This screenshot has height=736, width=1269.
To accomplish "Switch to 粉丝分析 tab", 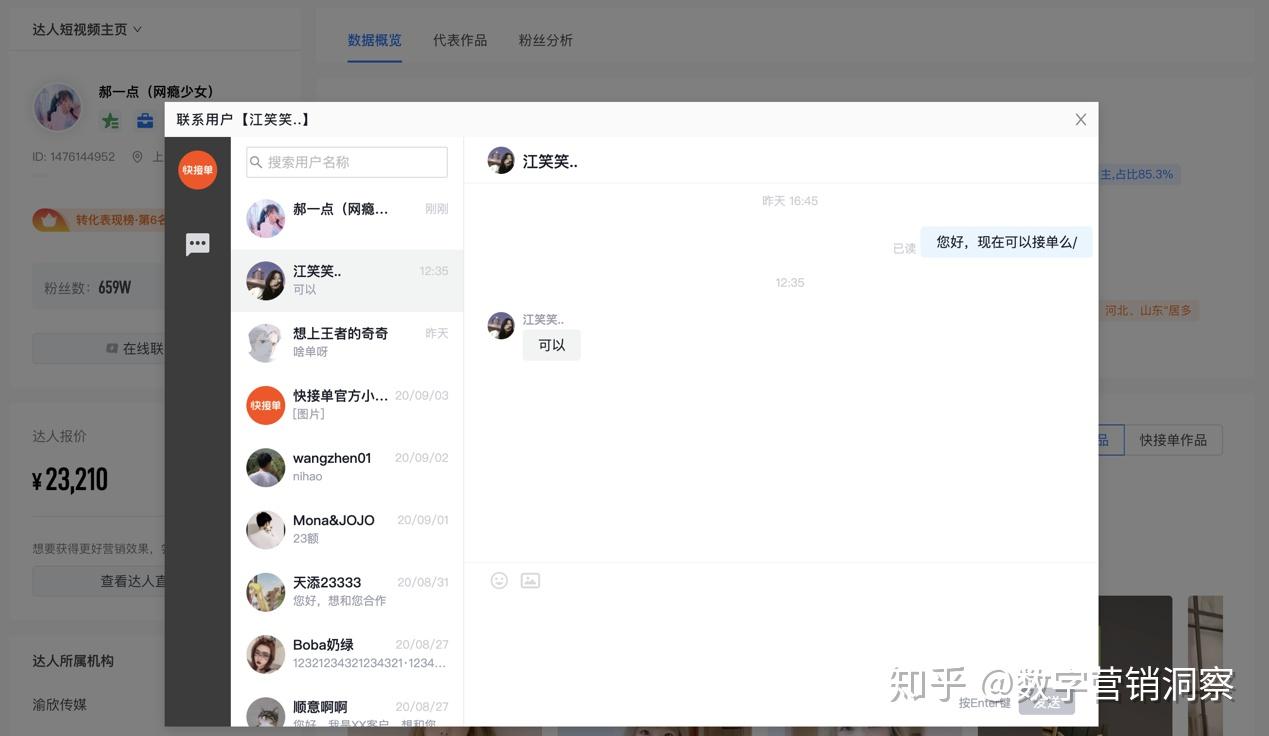I will pos(546,40).
